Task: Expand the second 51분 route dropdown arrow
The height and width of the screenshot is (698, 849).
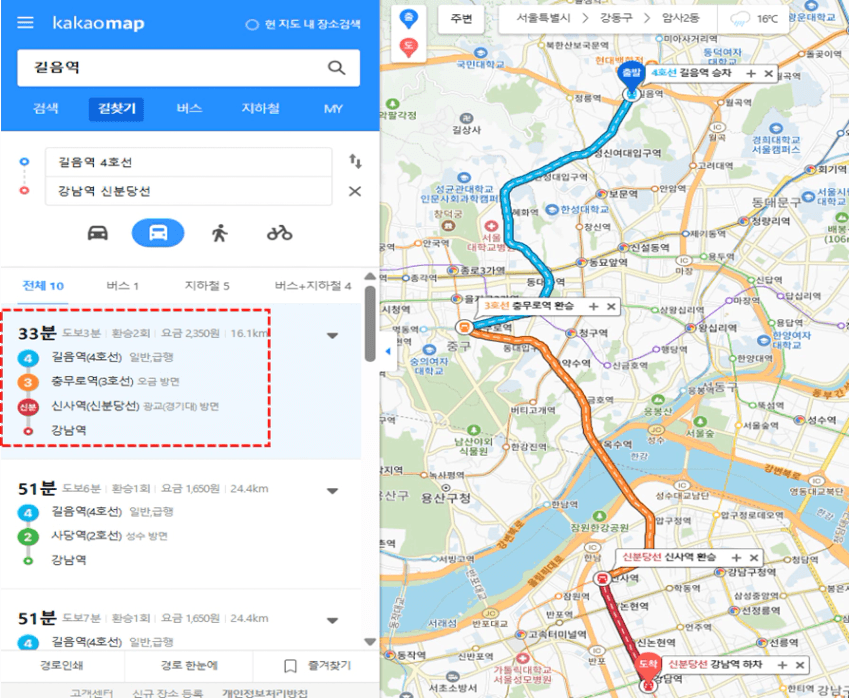Action: 332,621
